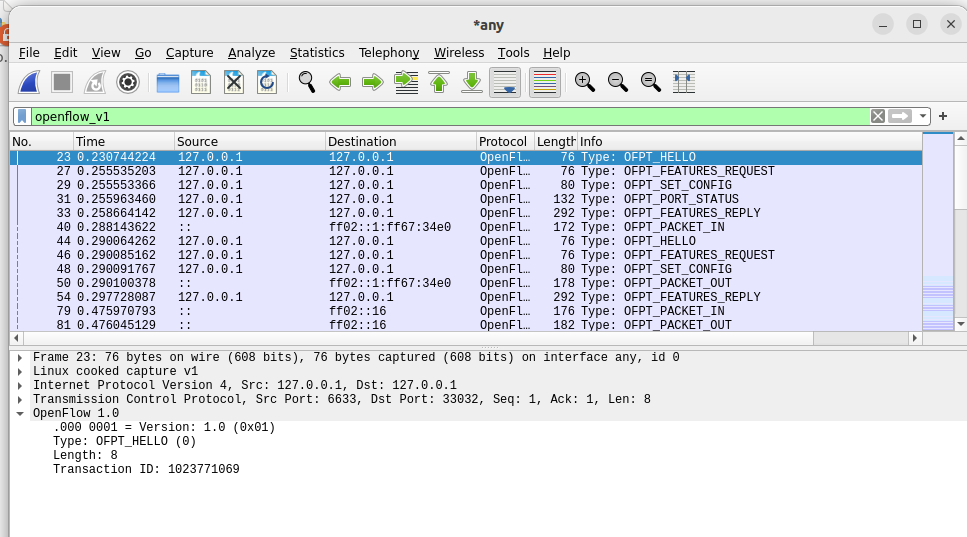Restart the current capture
Screen dimensions: 967x537
(x=95, y=82)
